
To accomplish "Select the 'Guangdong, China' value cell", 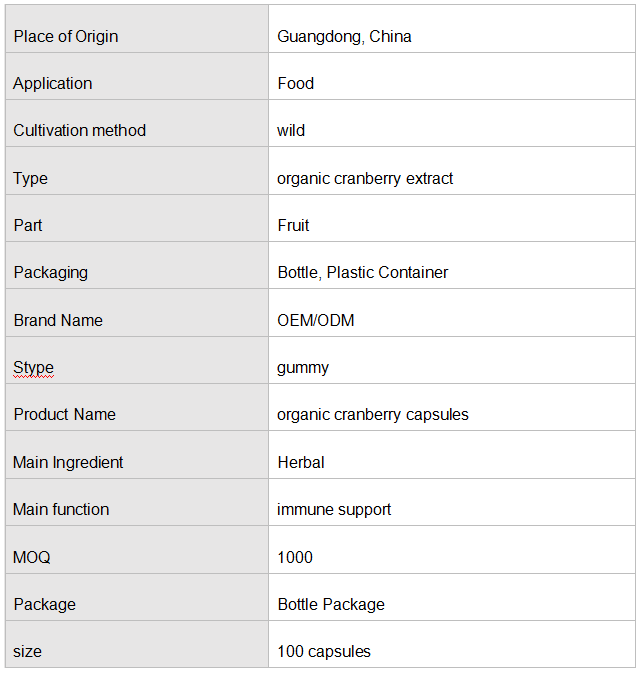I will pos(452,29).
